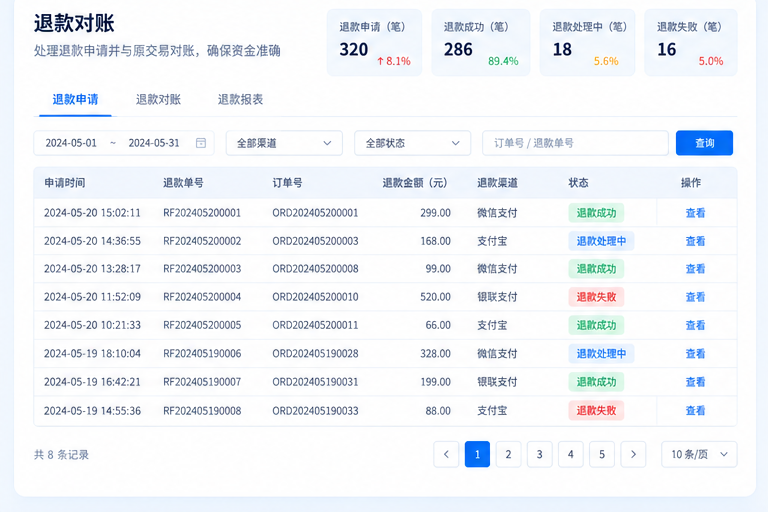Click order number ORD202405200003

click(315, 241)
